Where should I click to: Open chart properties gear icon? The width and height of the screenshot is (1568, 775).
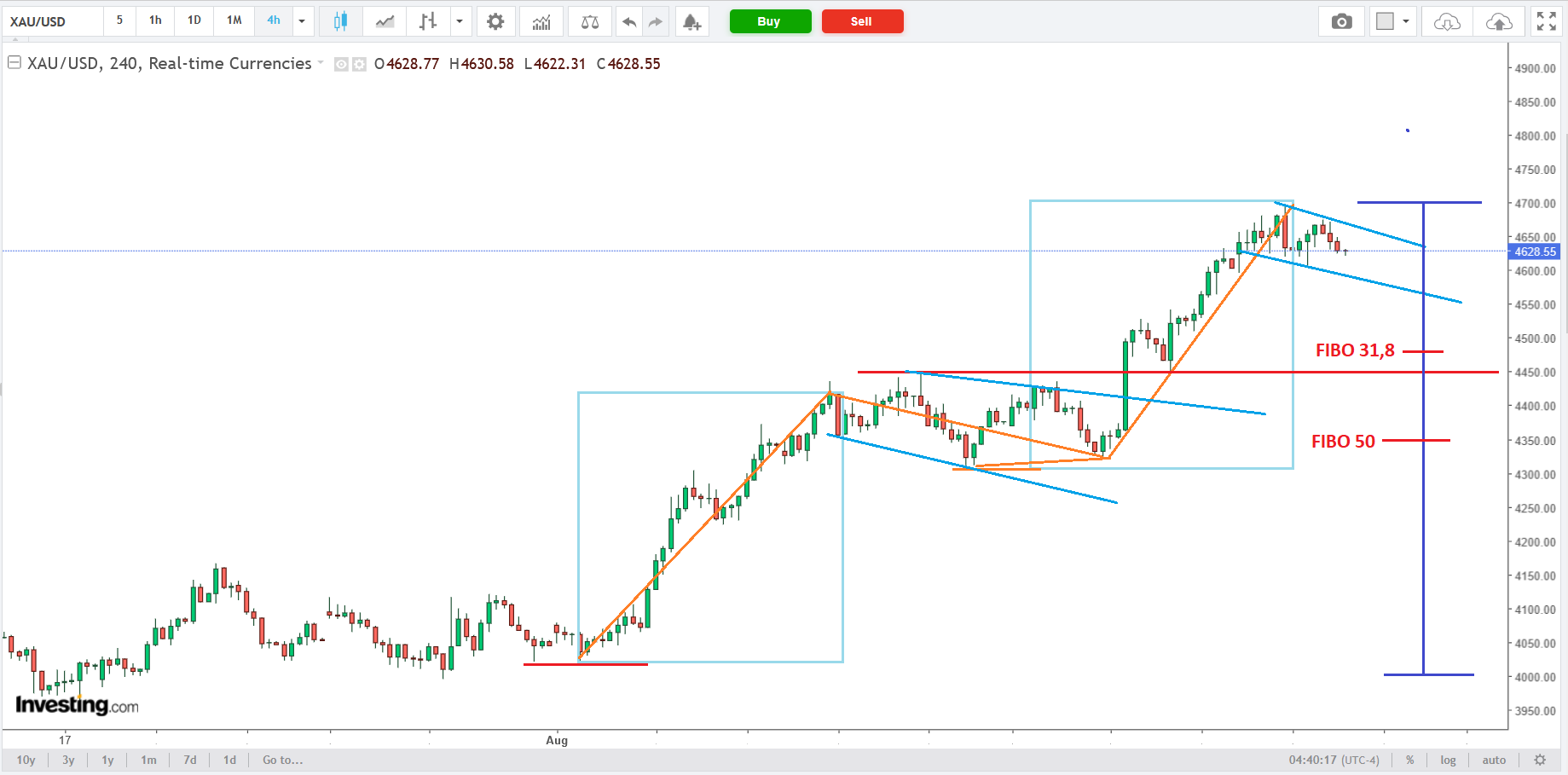coord(495,21)
